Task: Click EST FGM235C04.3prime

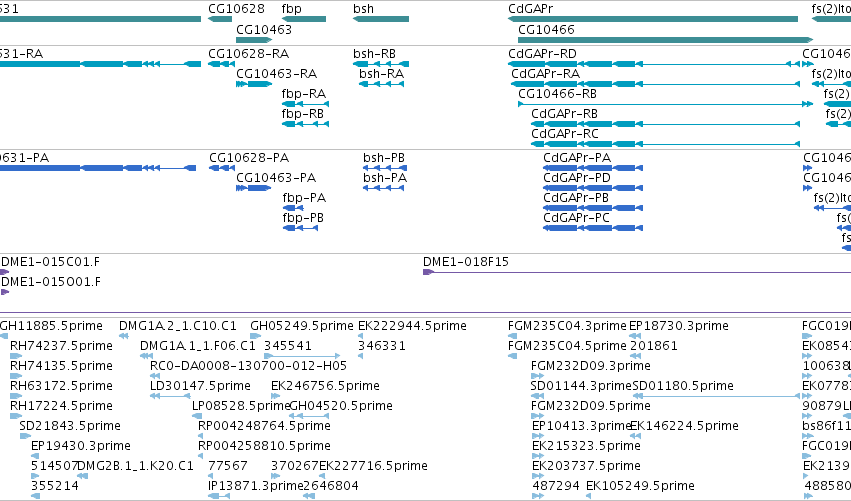Action: (567, 326)
